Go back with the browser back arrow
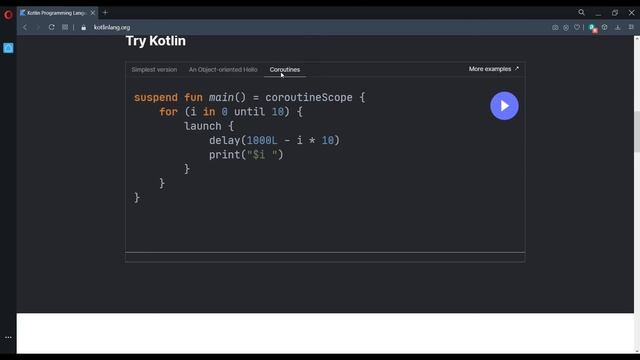640x360 pixels. [x=25, y=27]
